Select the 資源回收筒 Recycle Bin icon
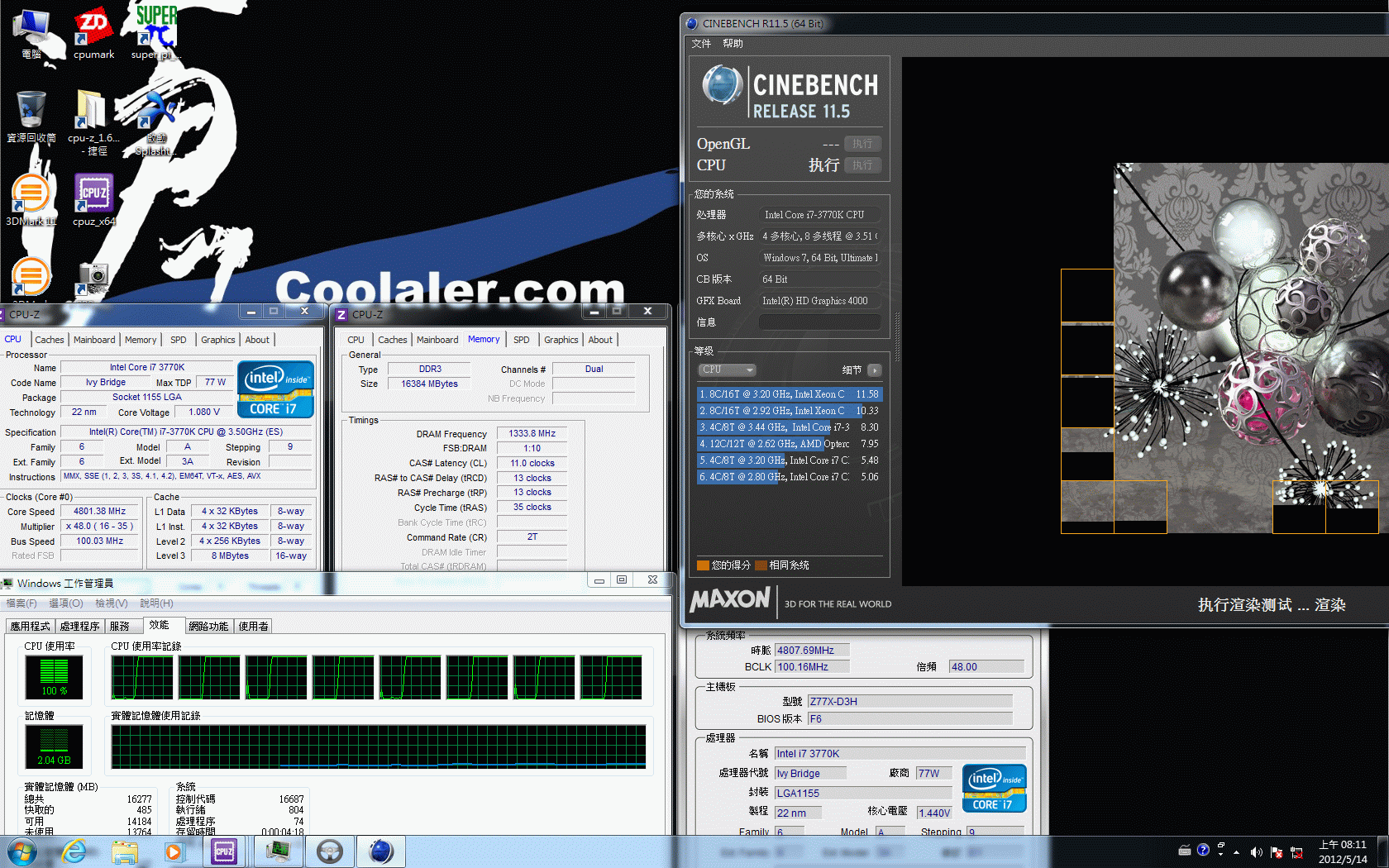Viewport: 1389px width, 868px height. coord(31,117)
